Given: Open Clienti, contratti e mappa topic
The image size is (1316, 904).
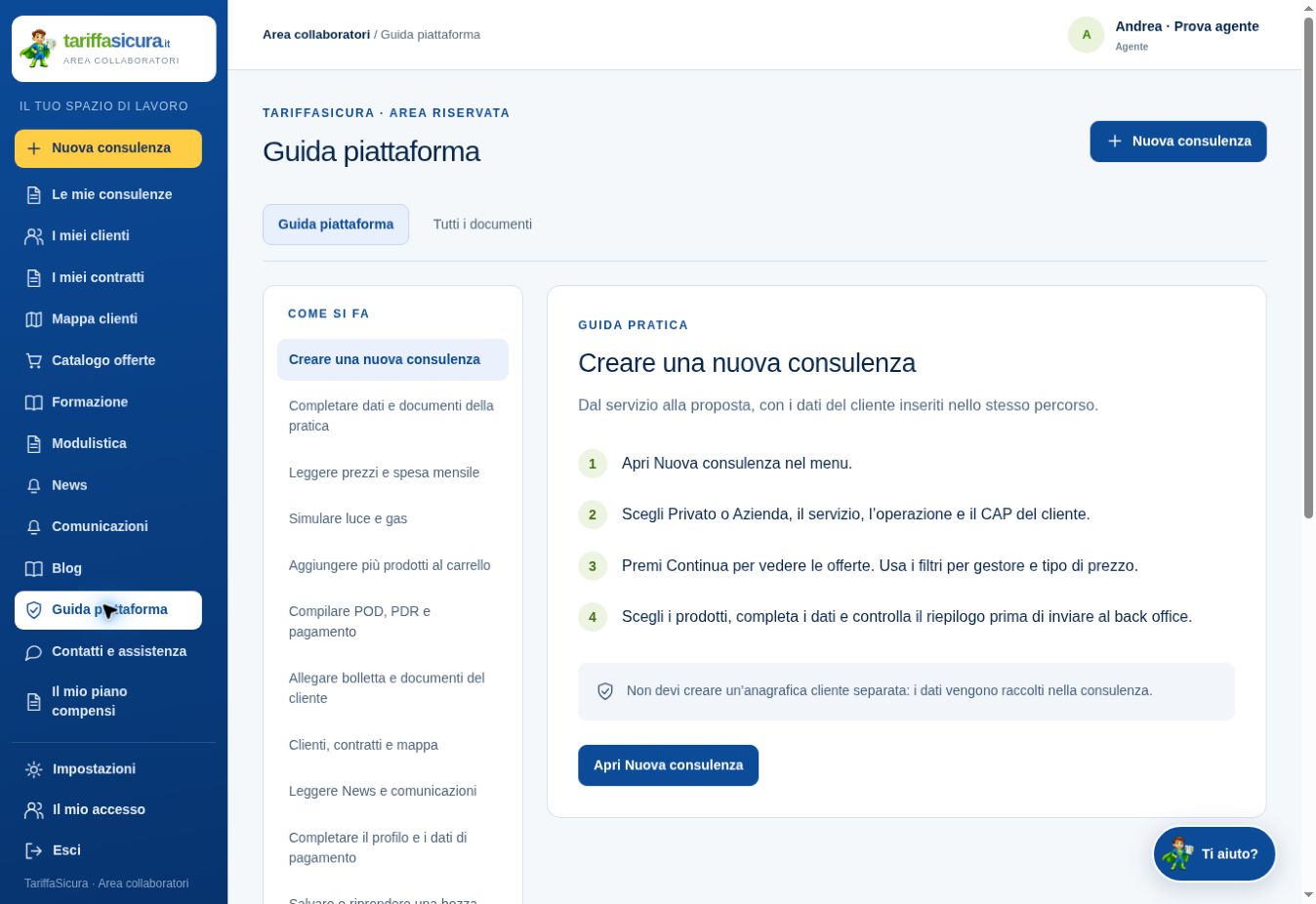Looking at the screenshot, I should pyautogui.click(x=392, y=745).
